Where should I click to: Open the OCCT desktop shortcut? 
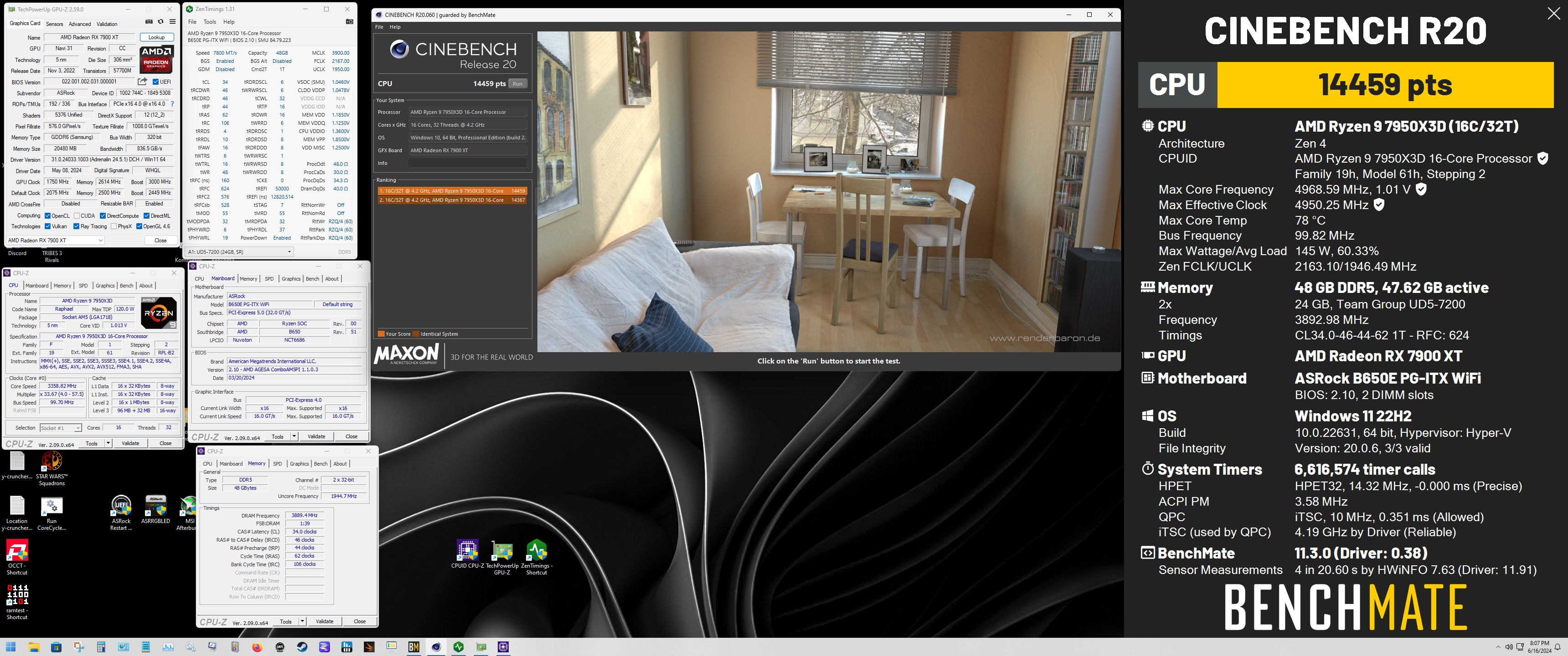click(17, 557)
